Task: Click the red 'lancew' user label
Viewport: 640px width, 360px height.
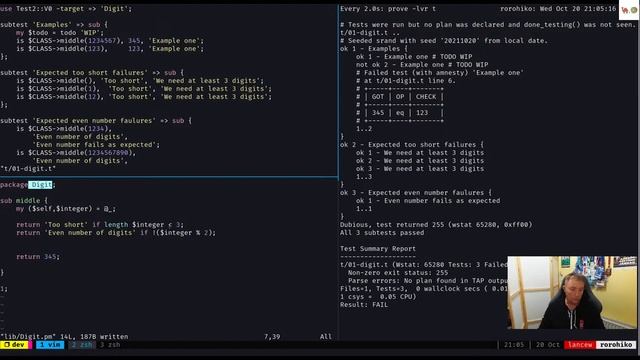Action: (x=580, y=345)
